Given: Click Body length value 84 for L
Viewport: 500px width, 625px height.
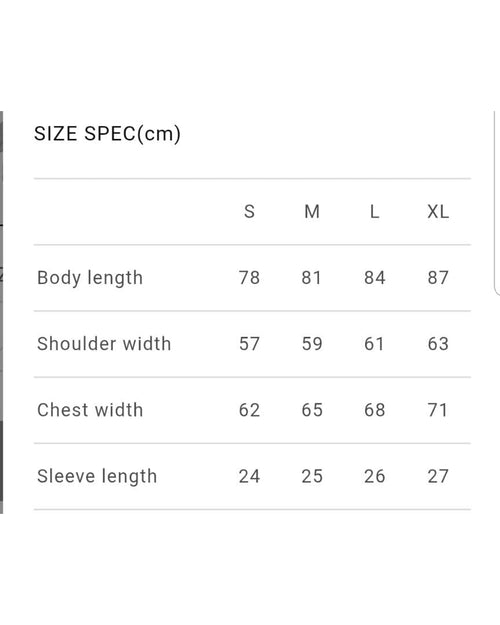Looking at the screenshot, I should 374,278.
